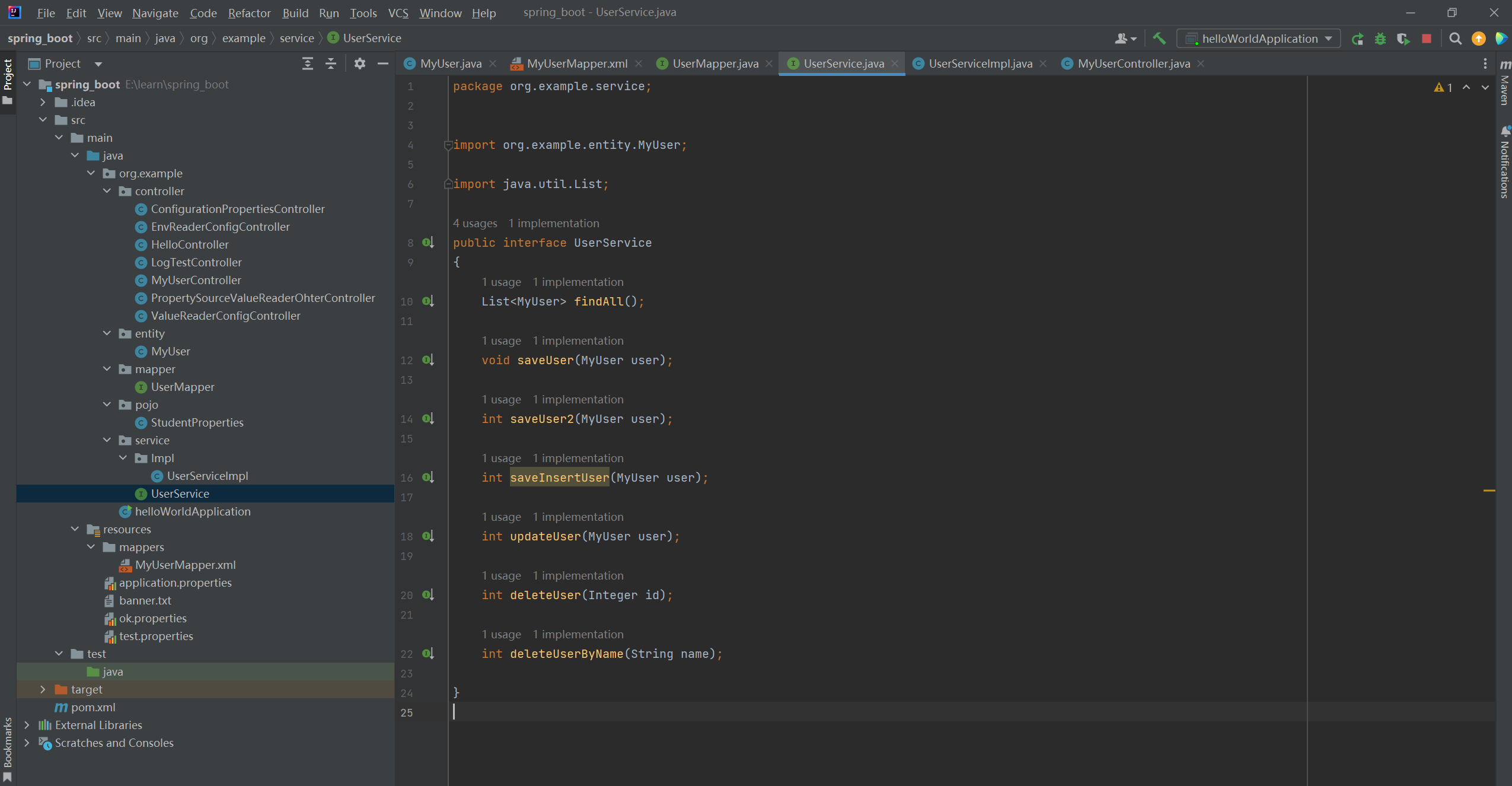
Task: Open the Refactor menu
Action: 249,12
